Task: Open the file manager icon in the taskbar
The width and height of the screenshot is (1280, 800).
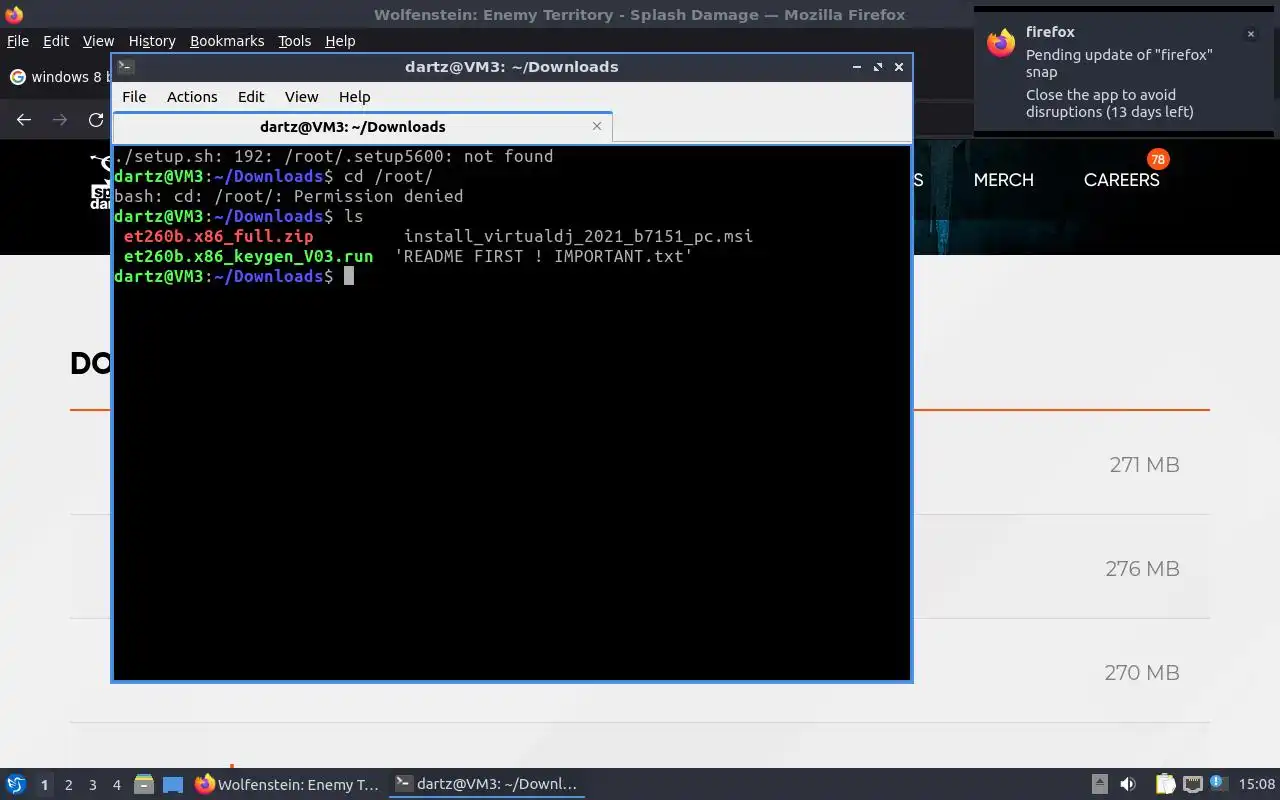Action: coord(144,785)
